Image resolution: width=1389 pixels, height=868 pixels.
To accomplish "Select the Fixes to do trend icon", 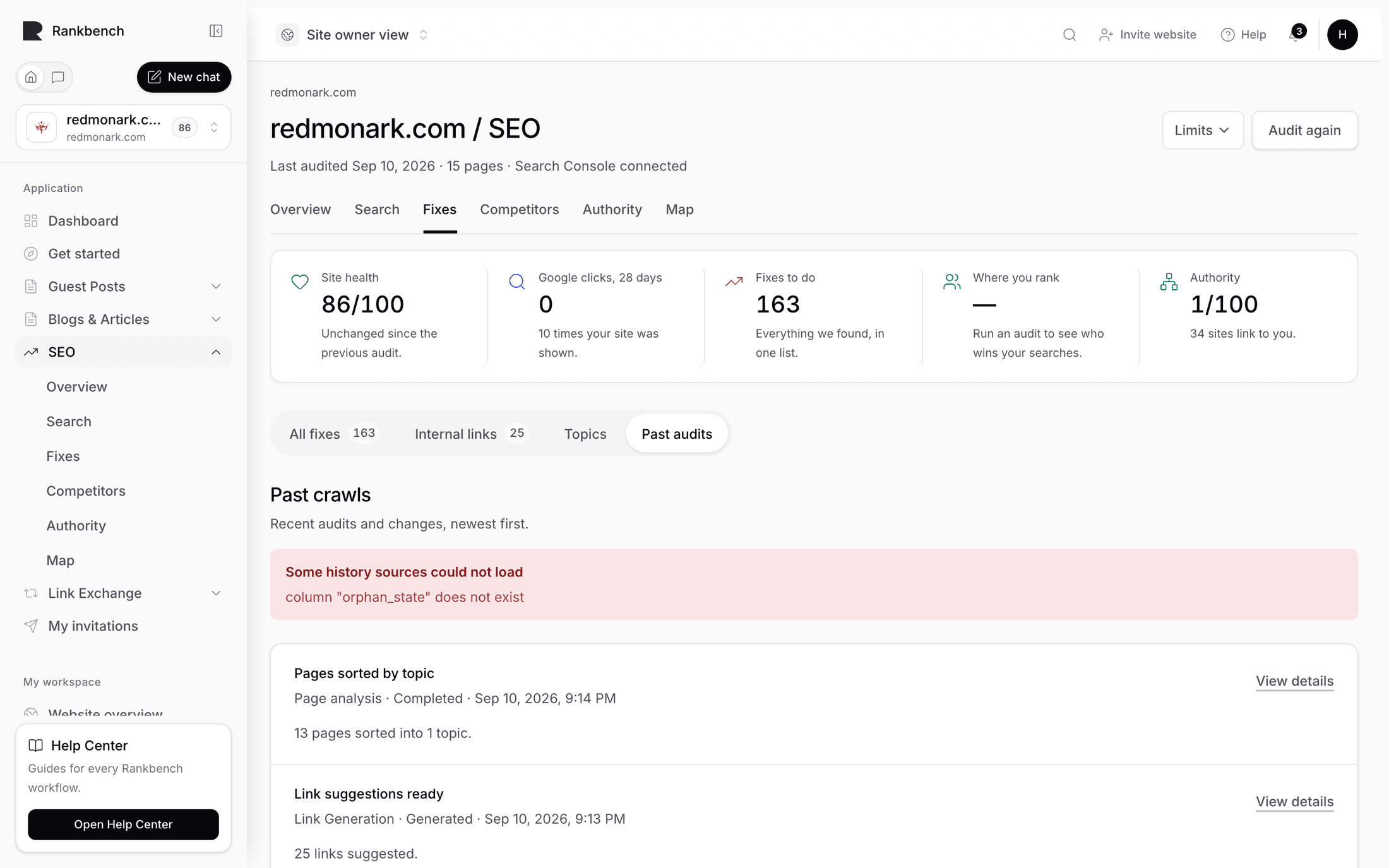I will tap(734, 282).
